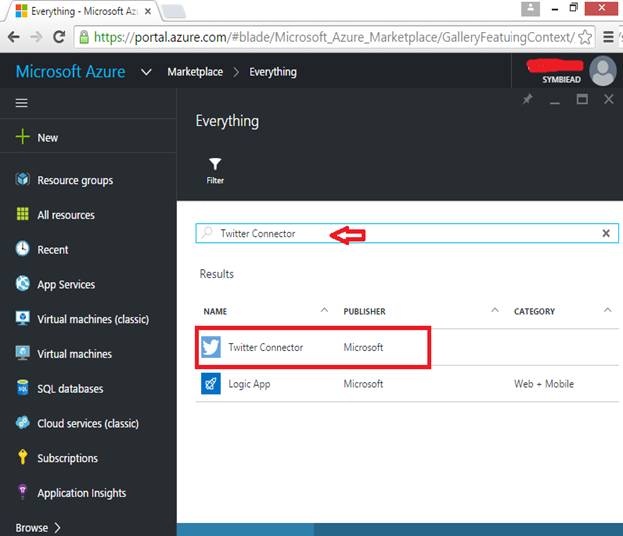Screen dimensions: 623x536
Task: Open Twitter Connector result row
Action: coord(407,347)
